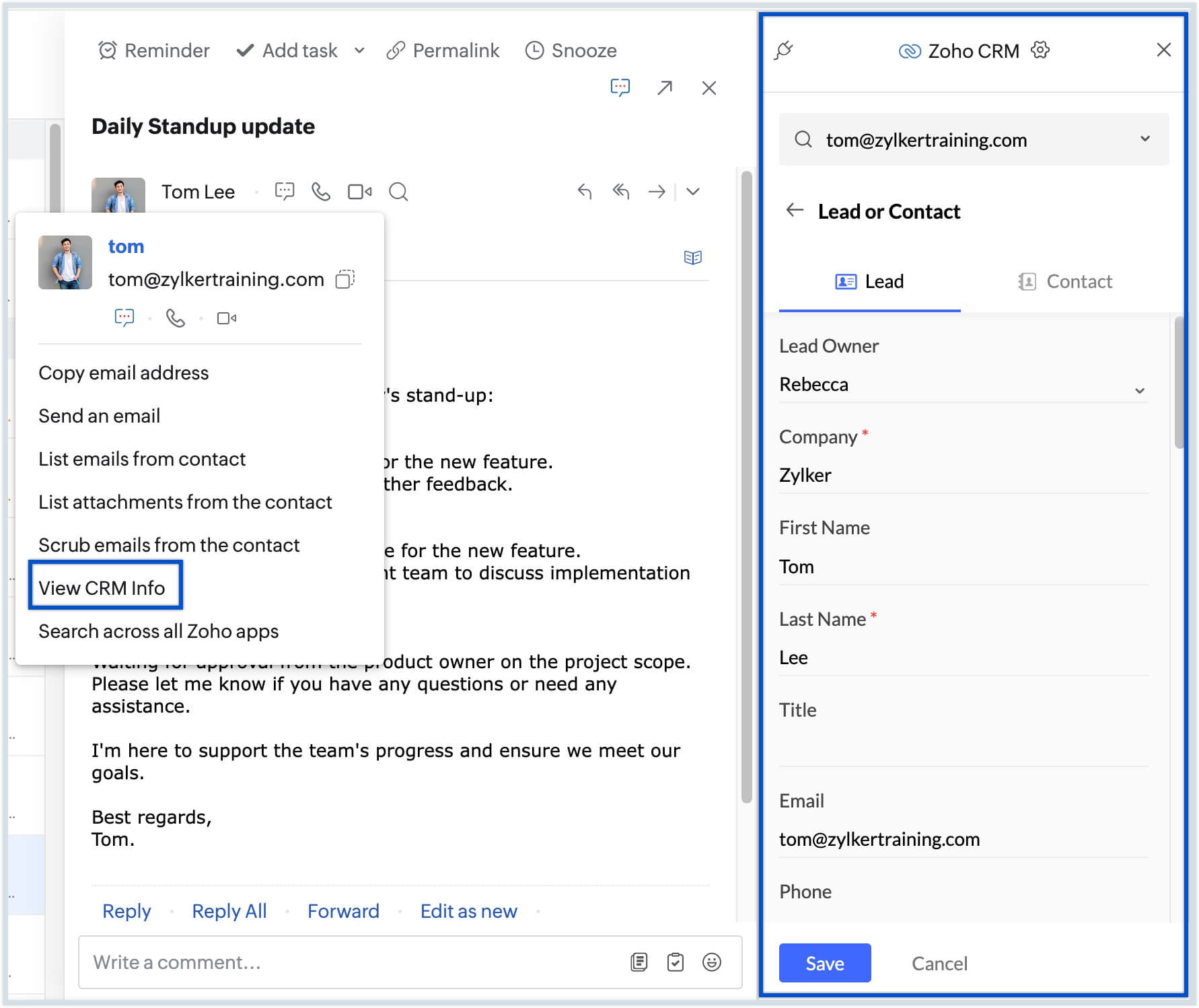The image size is (1199, 1008).
Task: Click the email body scrollbar
Action: tap(746, 487)
